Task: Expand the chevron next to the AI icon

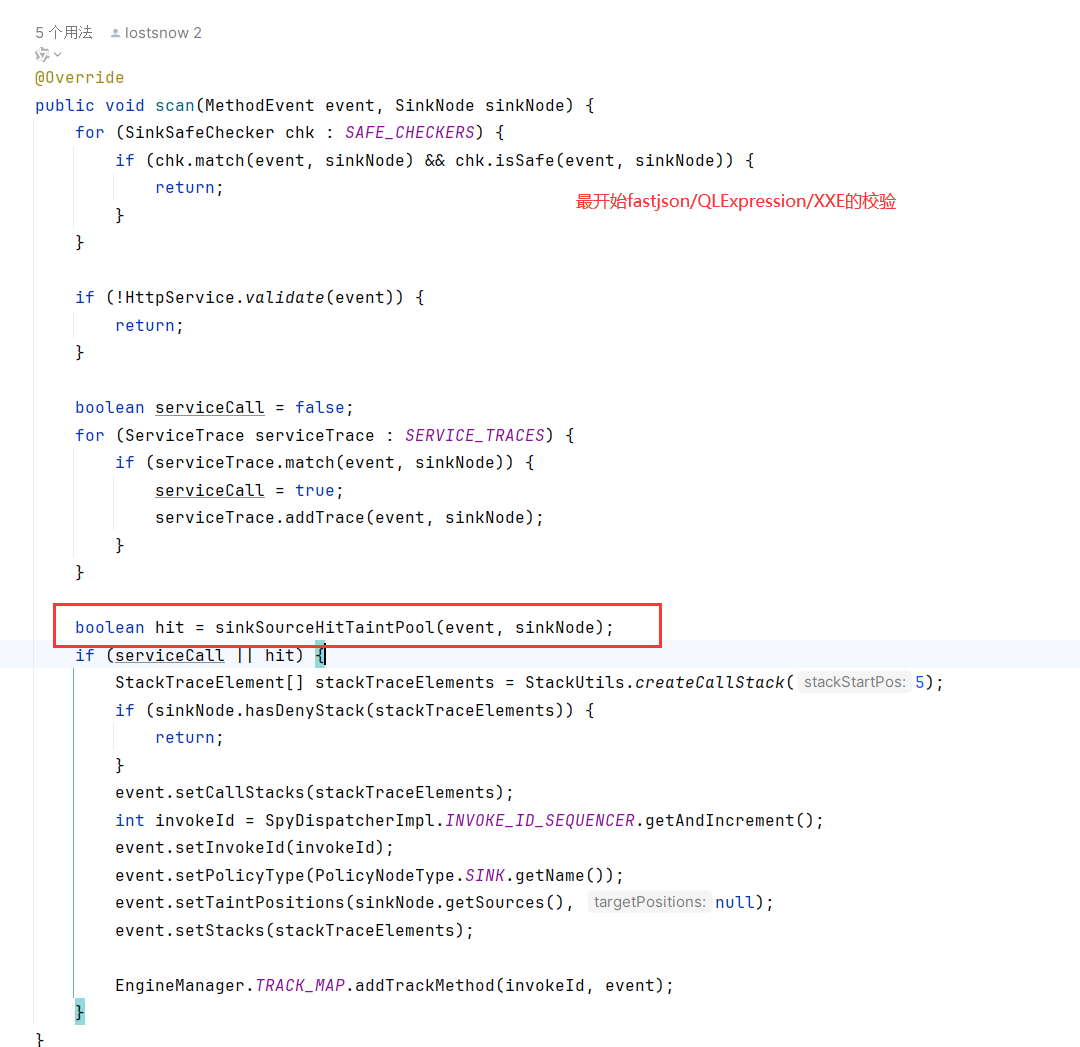Action: pos(58,55)
